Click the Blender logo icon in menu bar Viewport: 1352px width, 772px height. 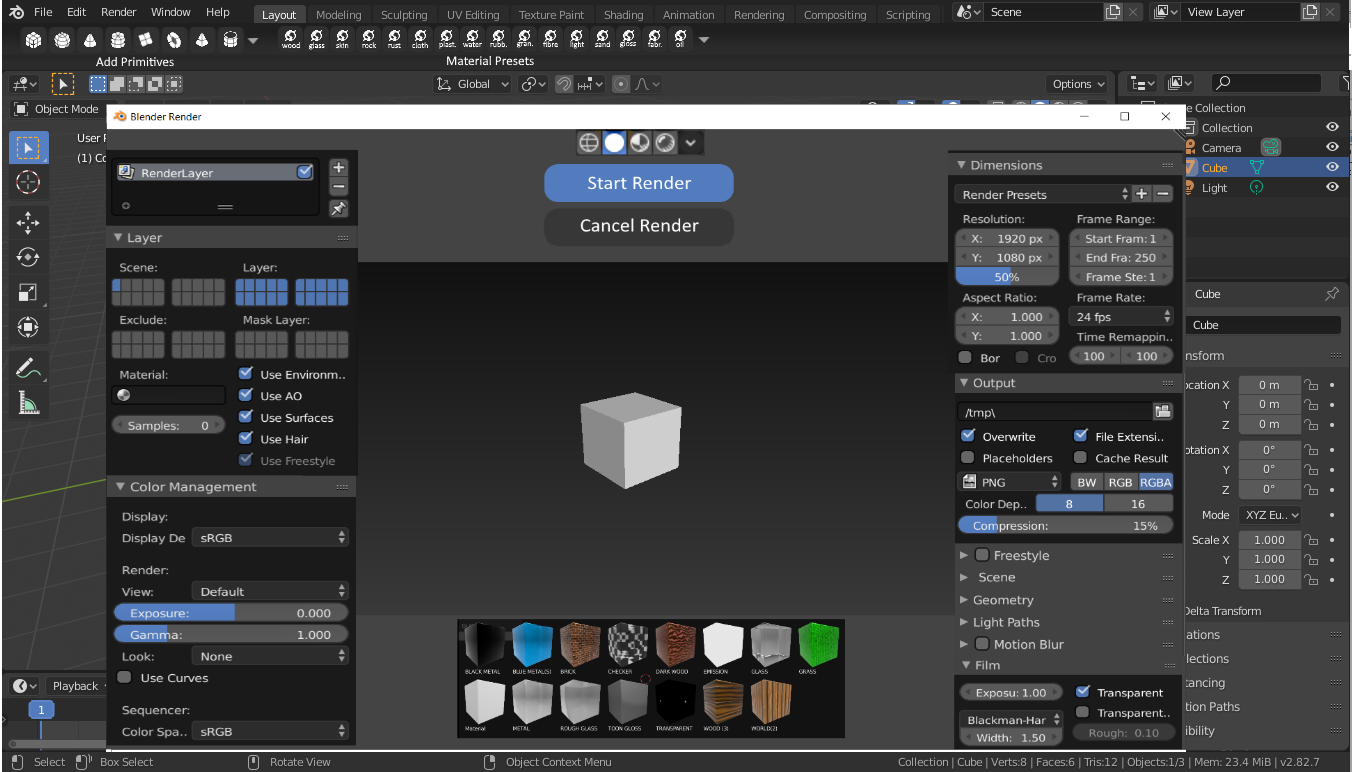pyautogui.click(x=17, y=12)
